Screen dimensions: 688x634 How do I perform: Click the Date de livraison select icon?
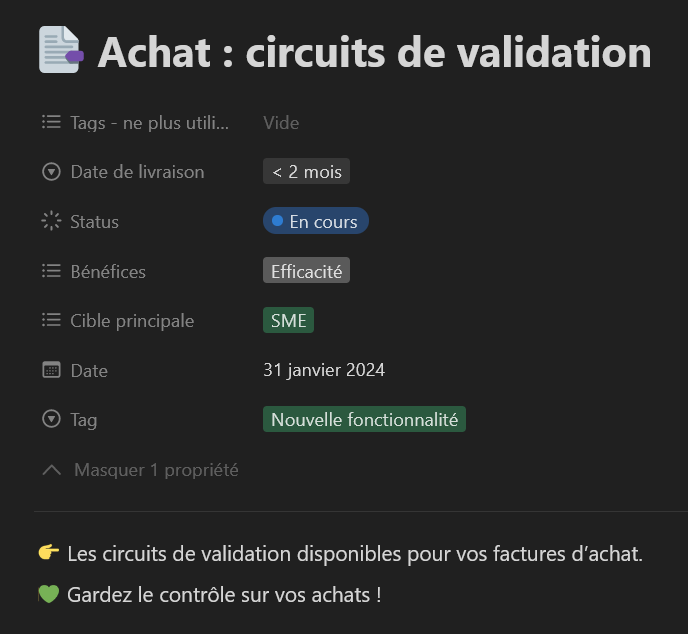tap(52, 172)
